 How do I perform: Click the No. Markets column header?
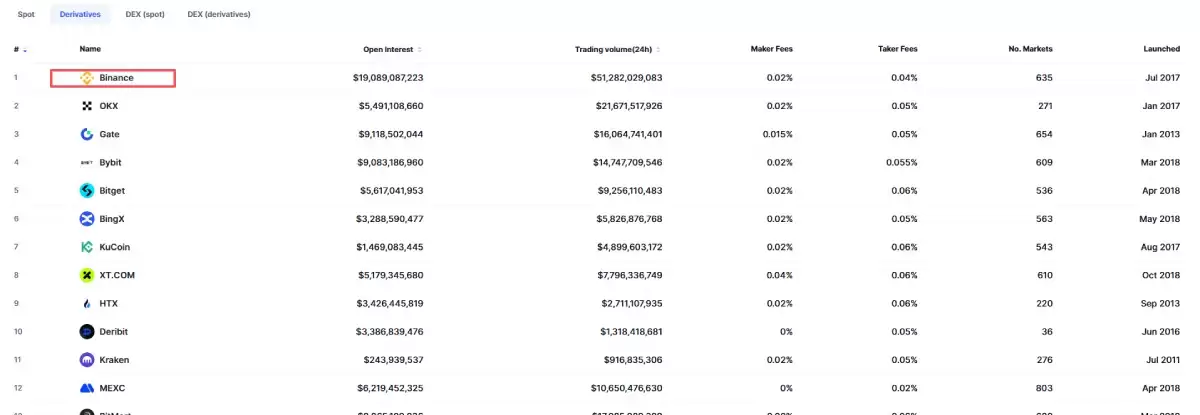point(1030,49)
